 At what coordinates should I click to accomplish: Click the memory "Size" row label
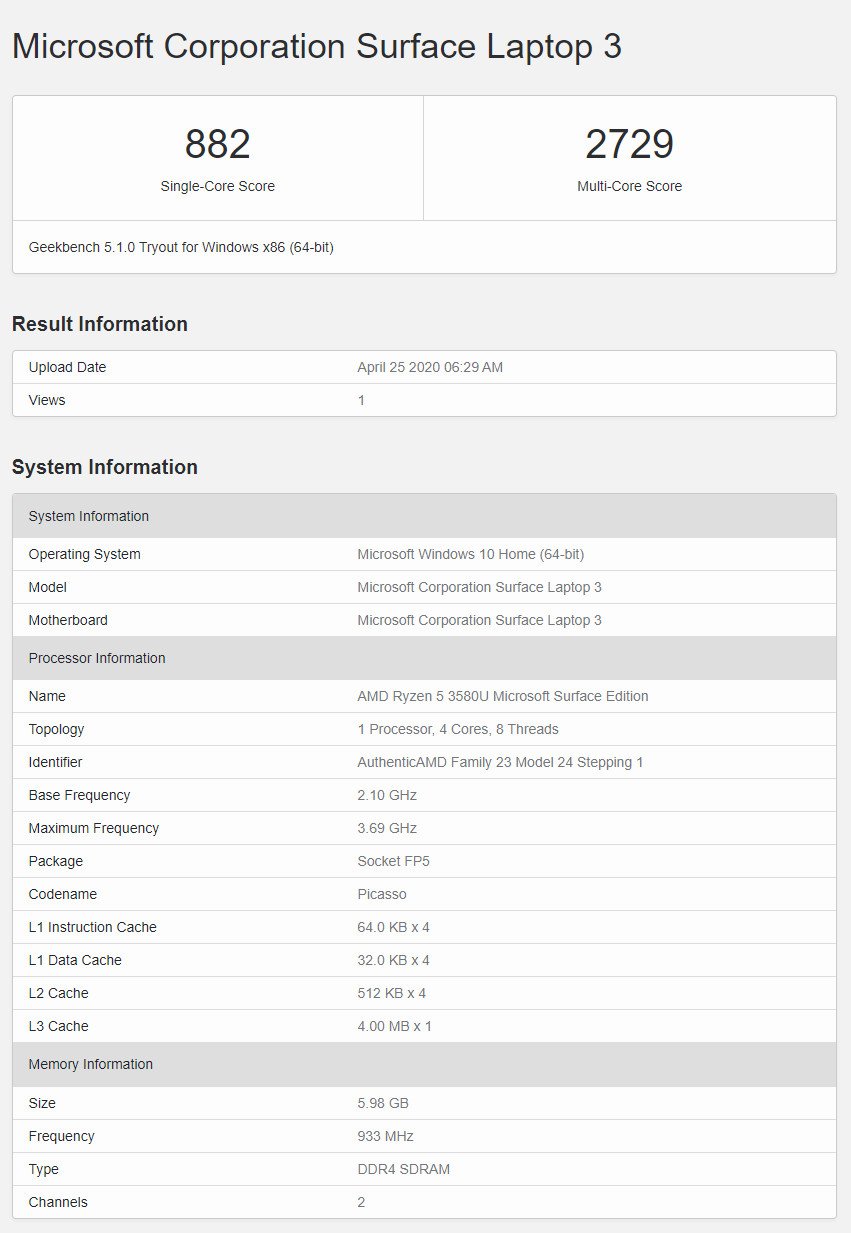42,1103
